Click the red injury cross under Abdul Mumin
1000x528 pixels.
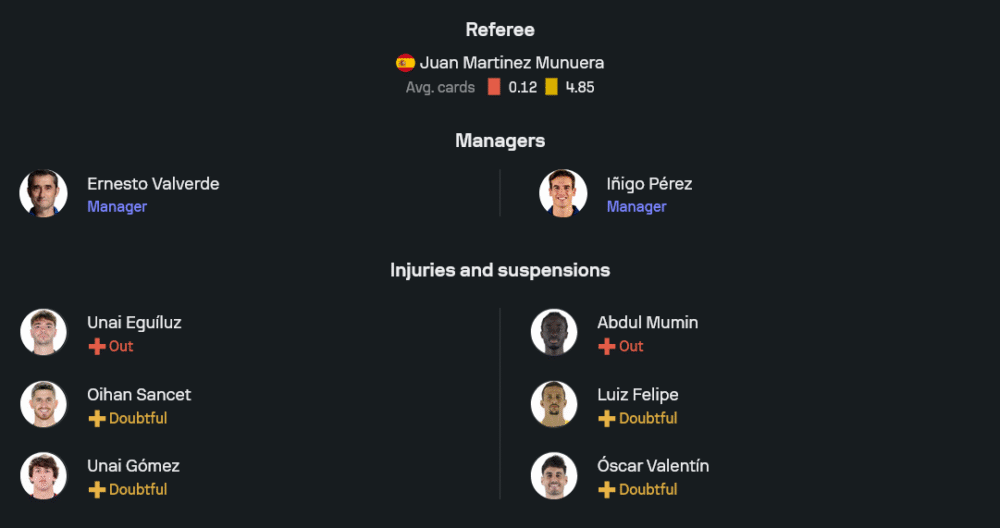607,347
